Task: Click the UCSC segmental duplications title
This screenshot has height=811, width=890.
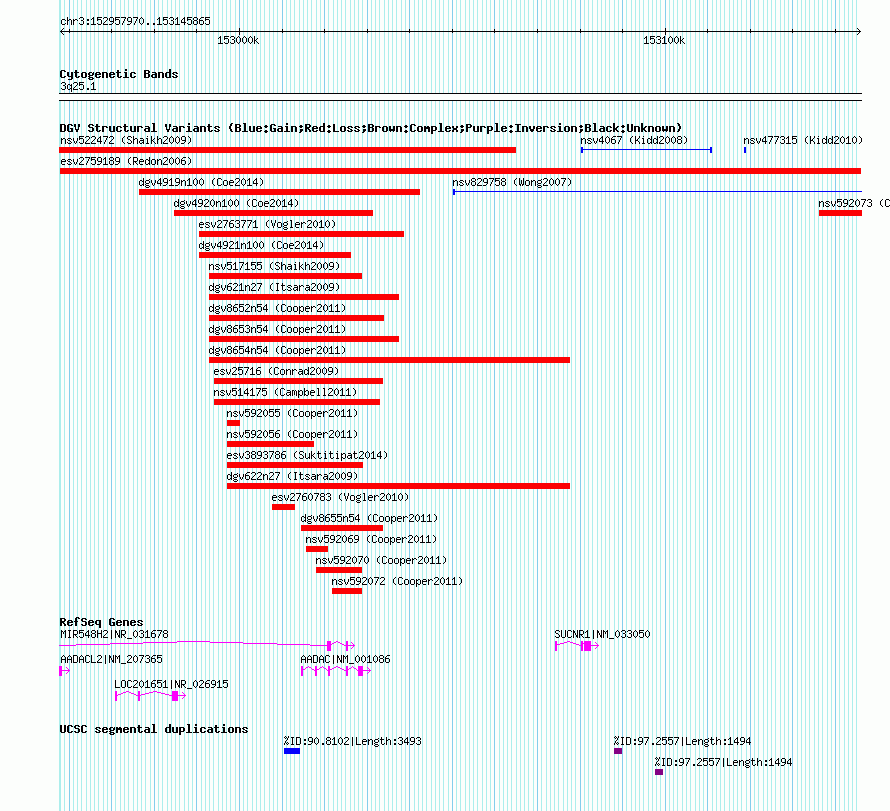Action: coord(154,729)
